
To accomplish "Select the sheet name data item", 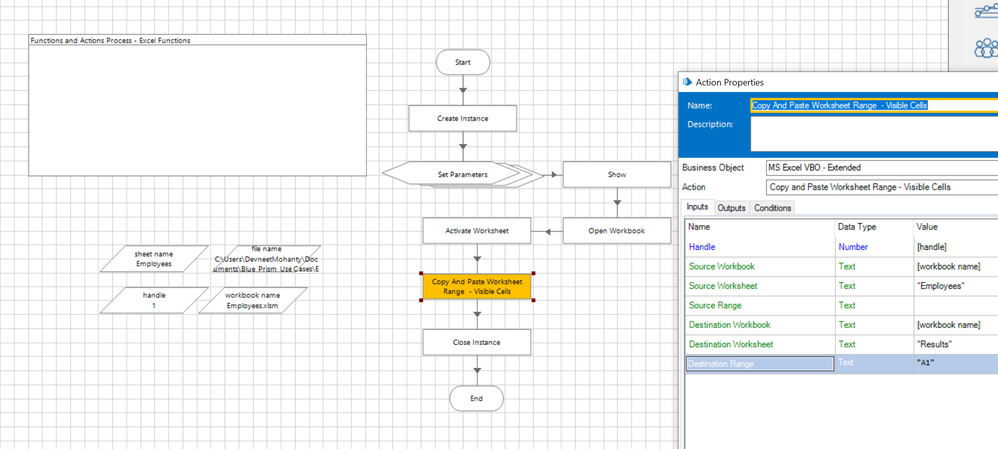I will coord(154,259).
